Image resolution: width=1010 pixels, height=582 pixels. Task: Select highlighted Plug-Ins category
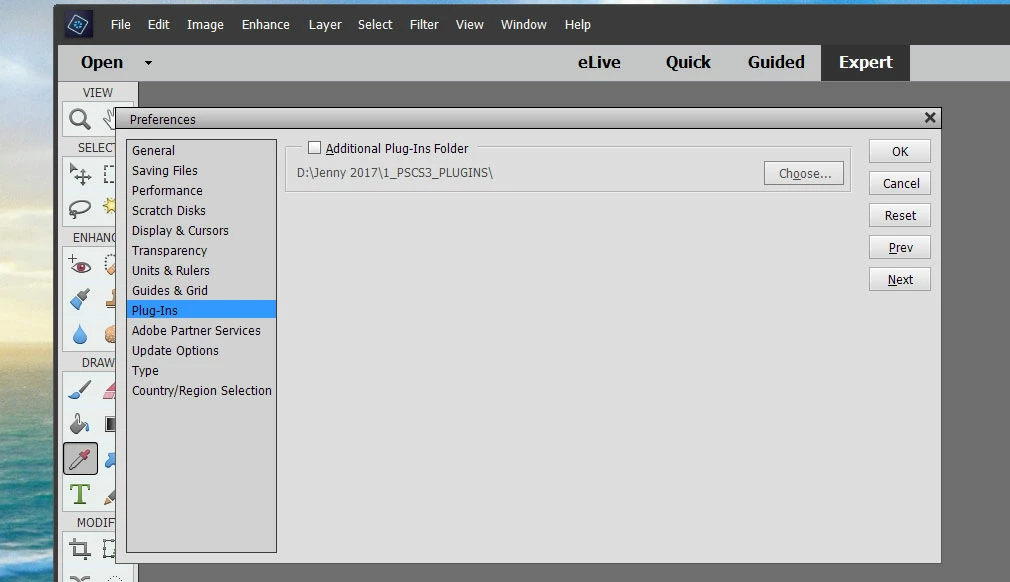click(x=202, y=310)
